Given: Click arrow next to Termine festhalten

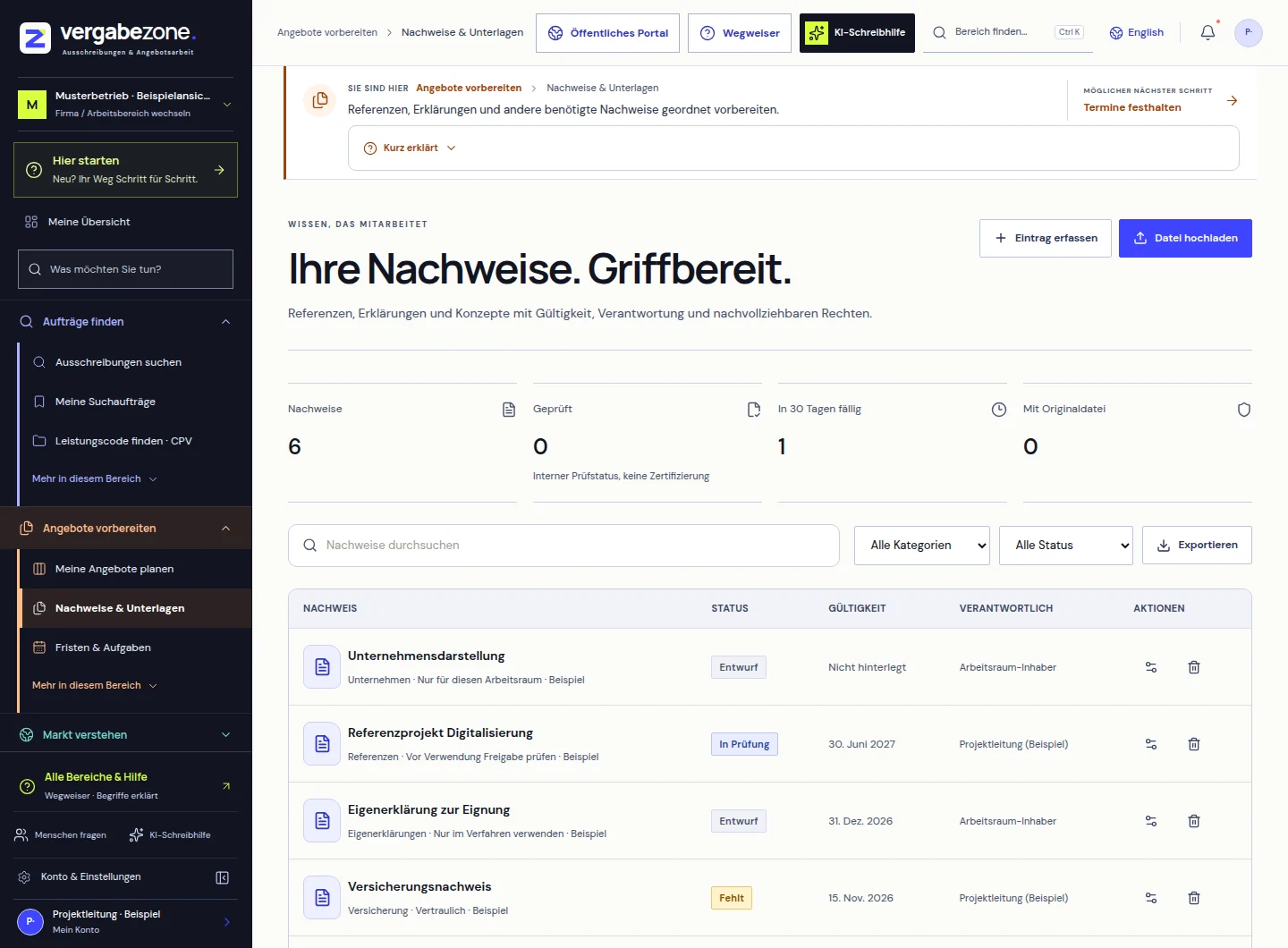Looking at the screenshot, I should click(x=1232, y=100).
